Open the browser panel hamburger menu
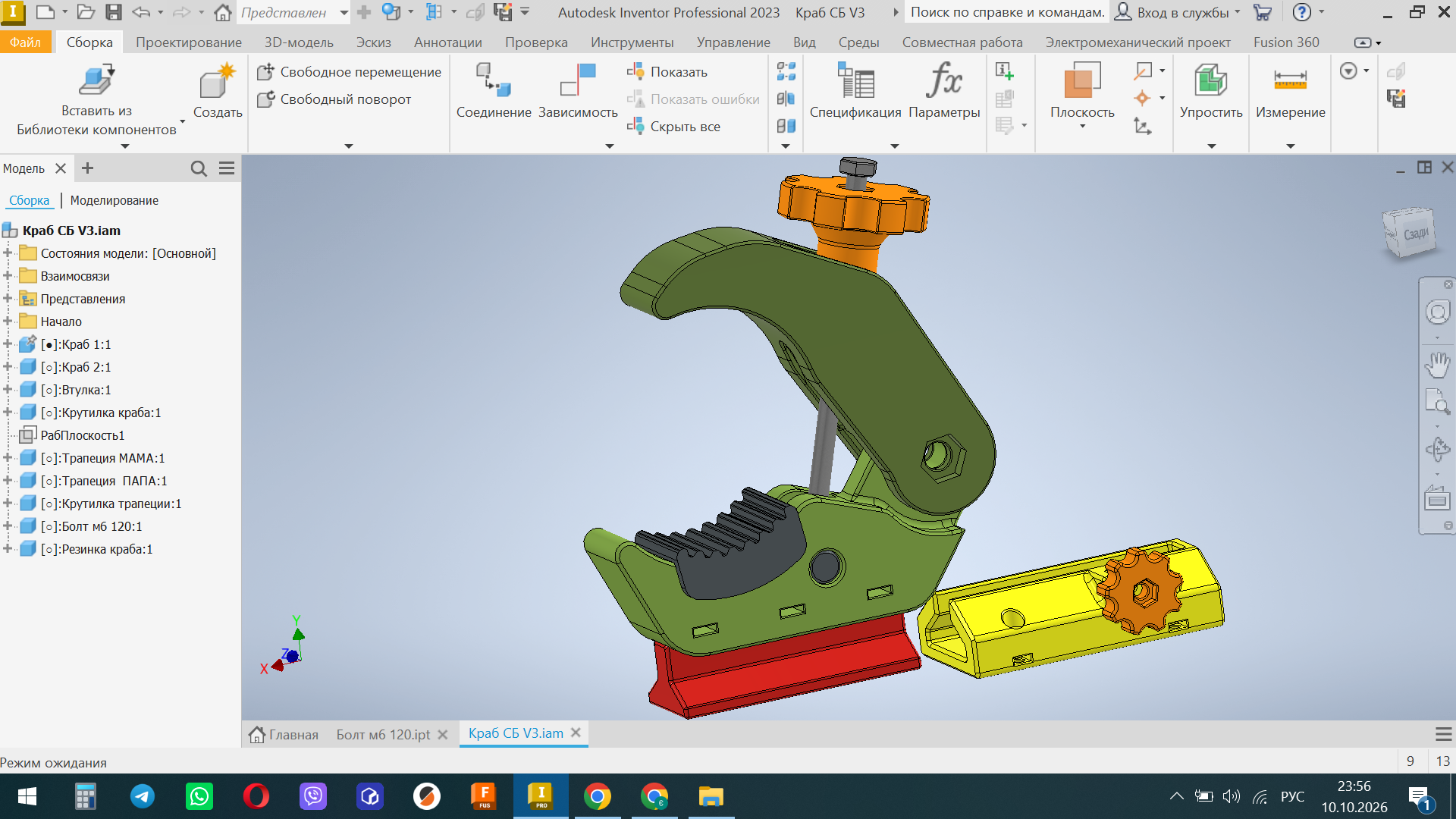This screenshot has width=1456, height=819. click(x=227, y=168)
